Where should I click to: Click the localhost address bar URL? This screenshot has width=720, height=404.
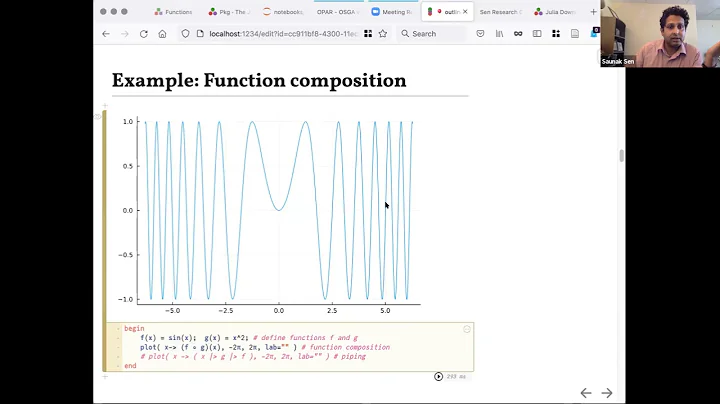(x=283, y=34)
